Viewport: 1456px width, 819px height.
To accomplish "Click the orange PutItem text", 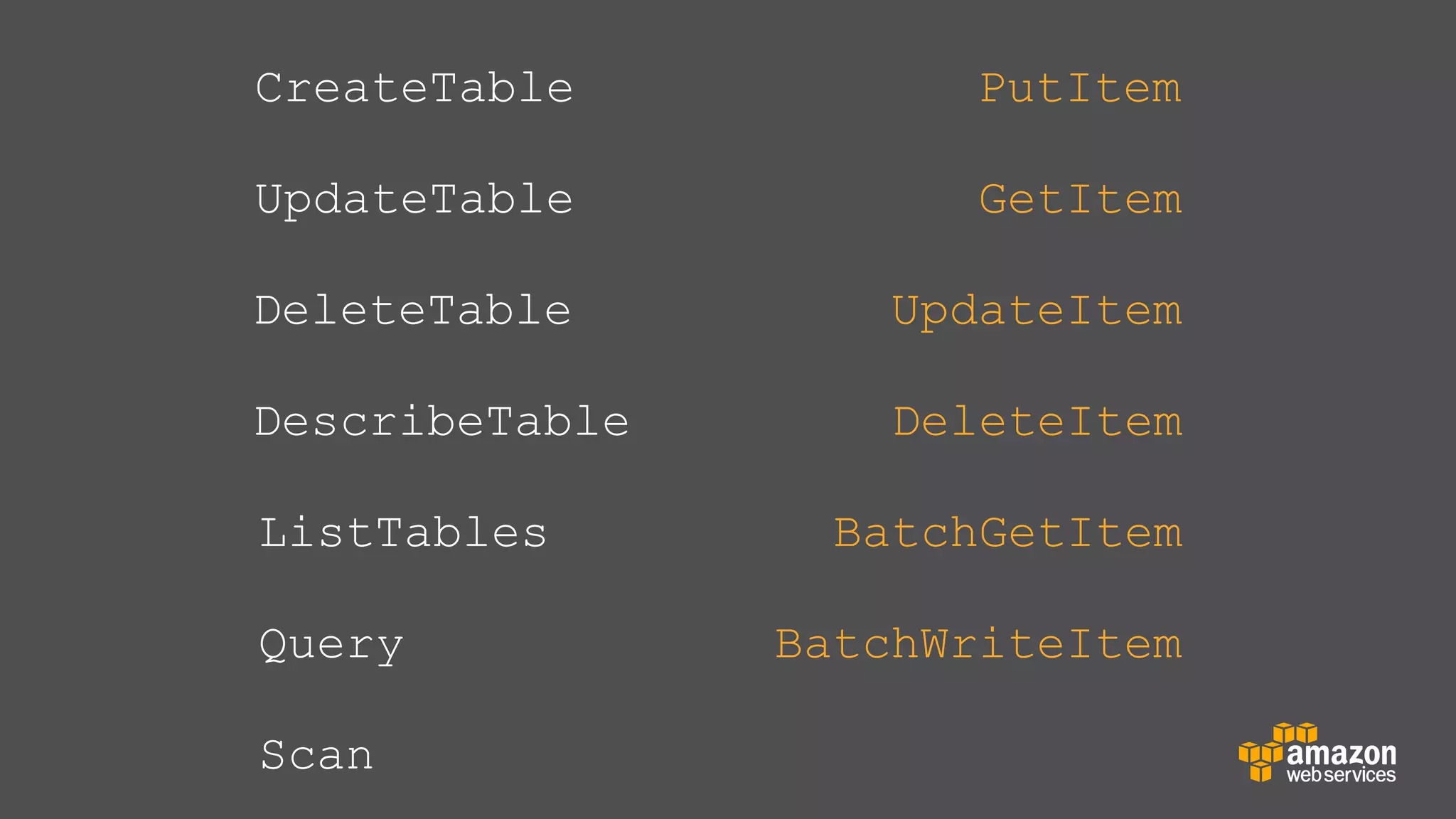I will [x=1081, y=88].
